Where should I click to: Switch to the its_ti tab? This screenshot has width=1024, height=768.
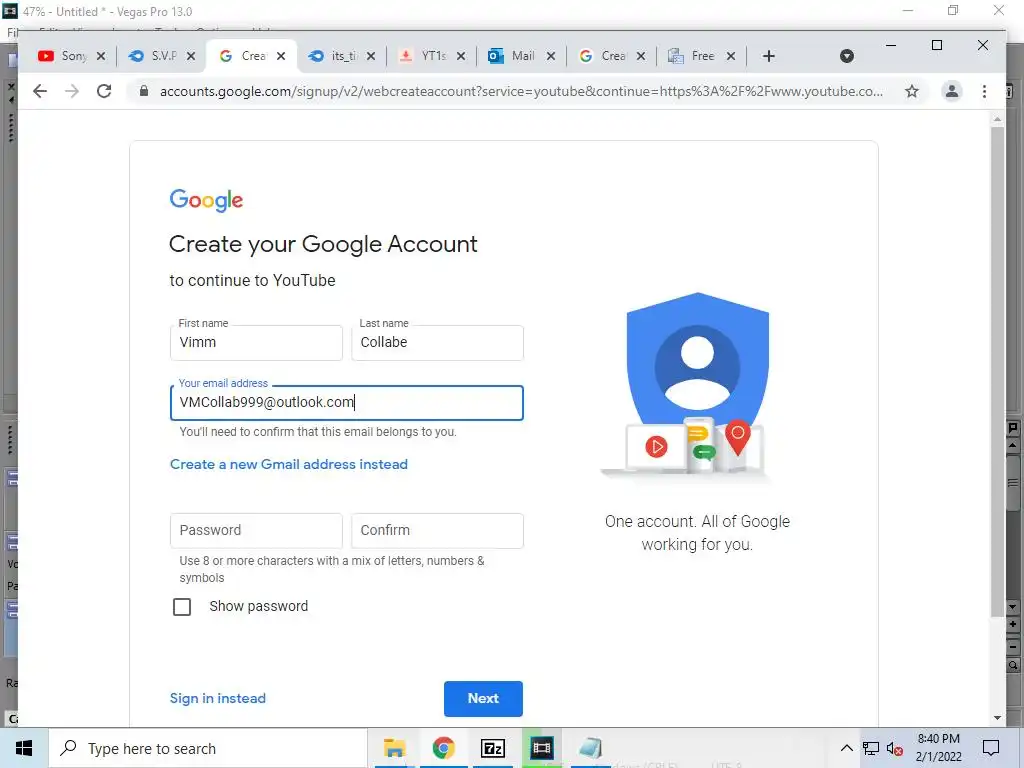[334, 56]
